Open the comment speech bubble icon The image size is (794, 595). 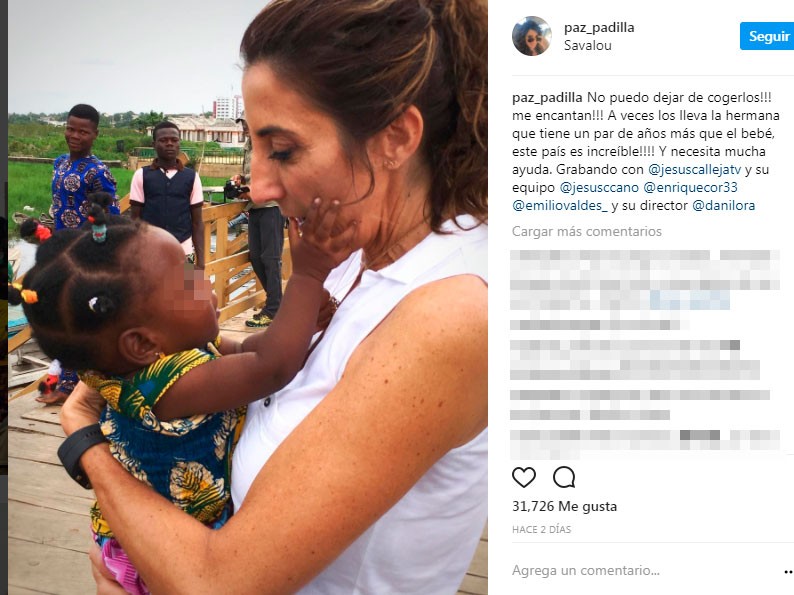point(564,478)
